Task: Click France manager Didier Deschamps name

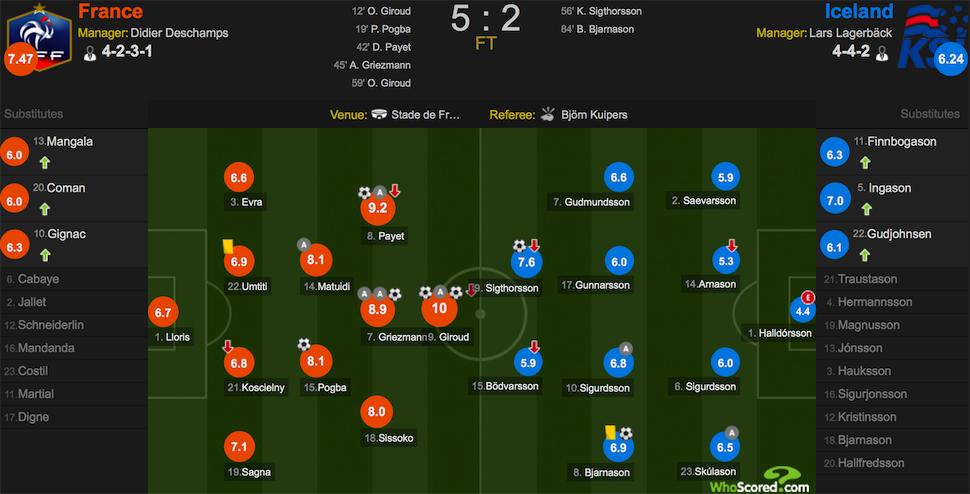Action: pos(180,33)
